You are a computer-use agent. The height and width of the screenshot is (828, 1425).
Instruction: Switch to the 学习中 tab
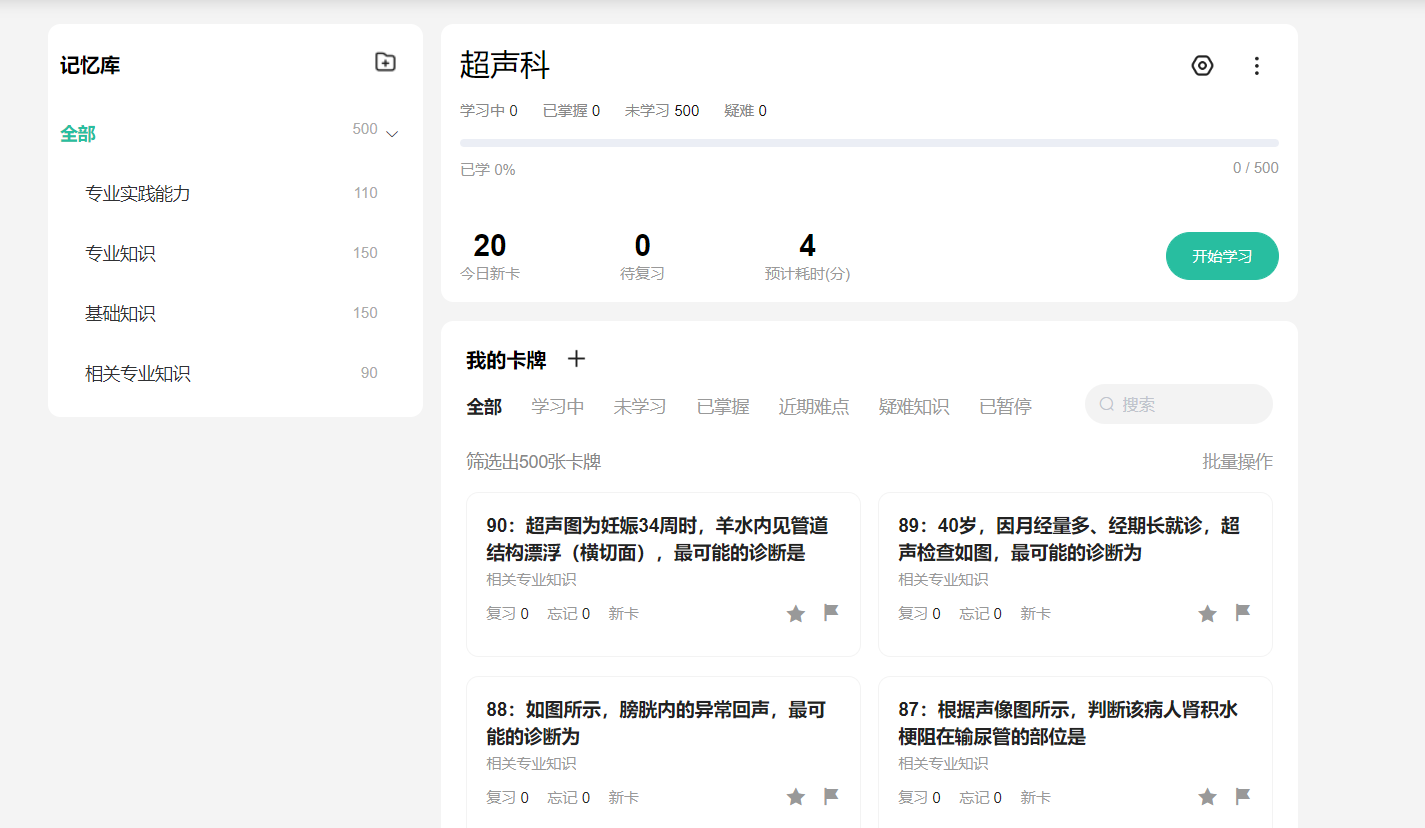(x=558, y=407)
